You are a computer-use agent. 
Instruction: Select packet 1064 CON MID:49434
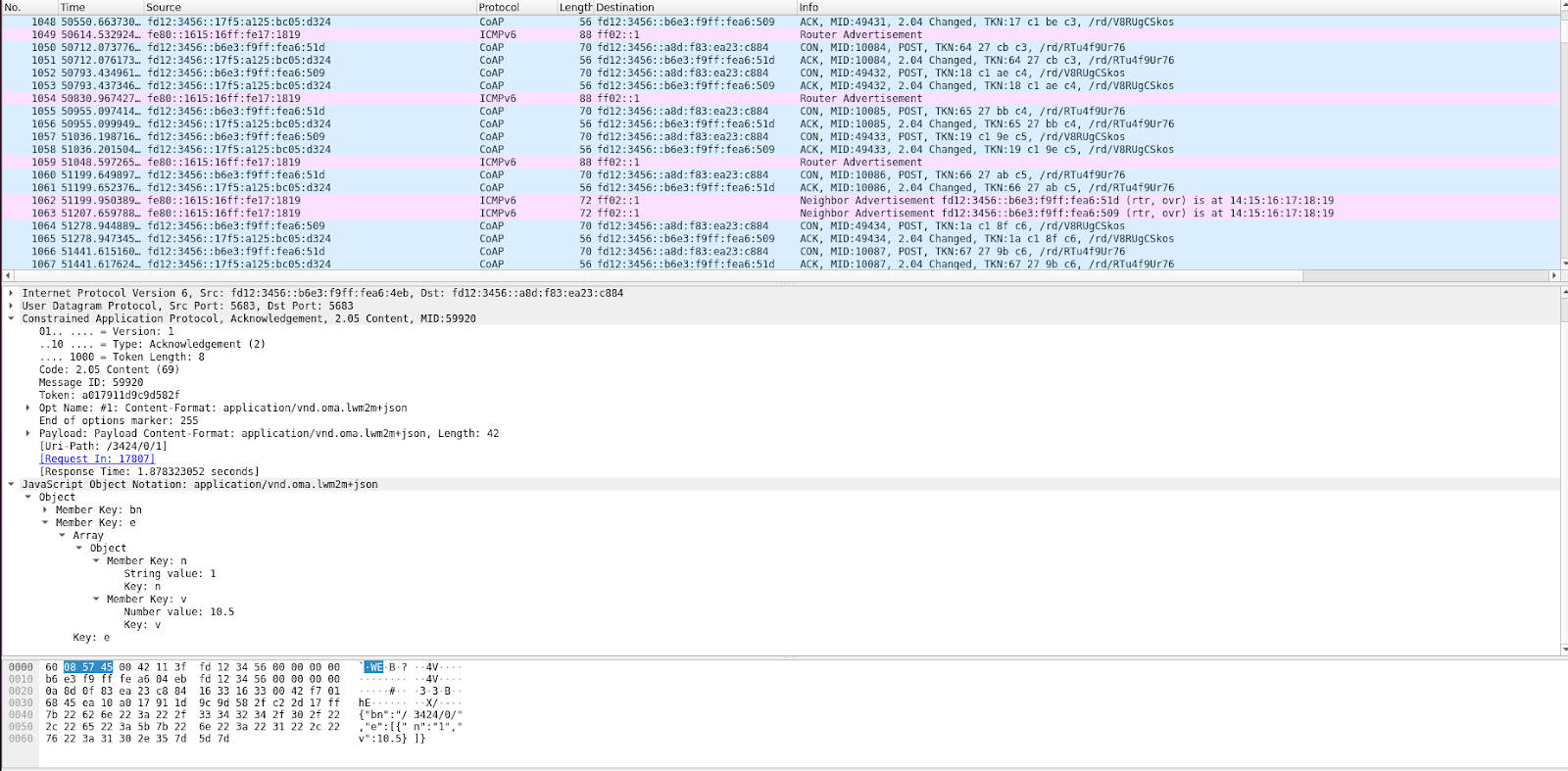coord(780,225)
